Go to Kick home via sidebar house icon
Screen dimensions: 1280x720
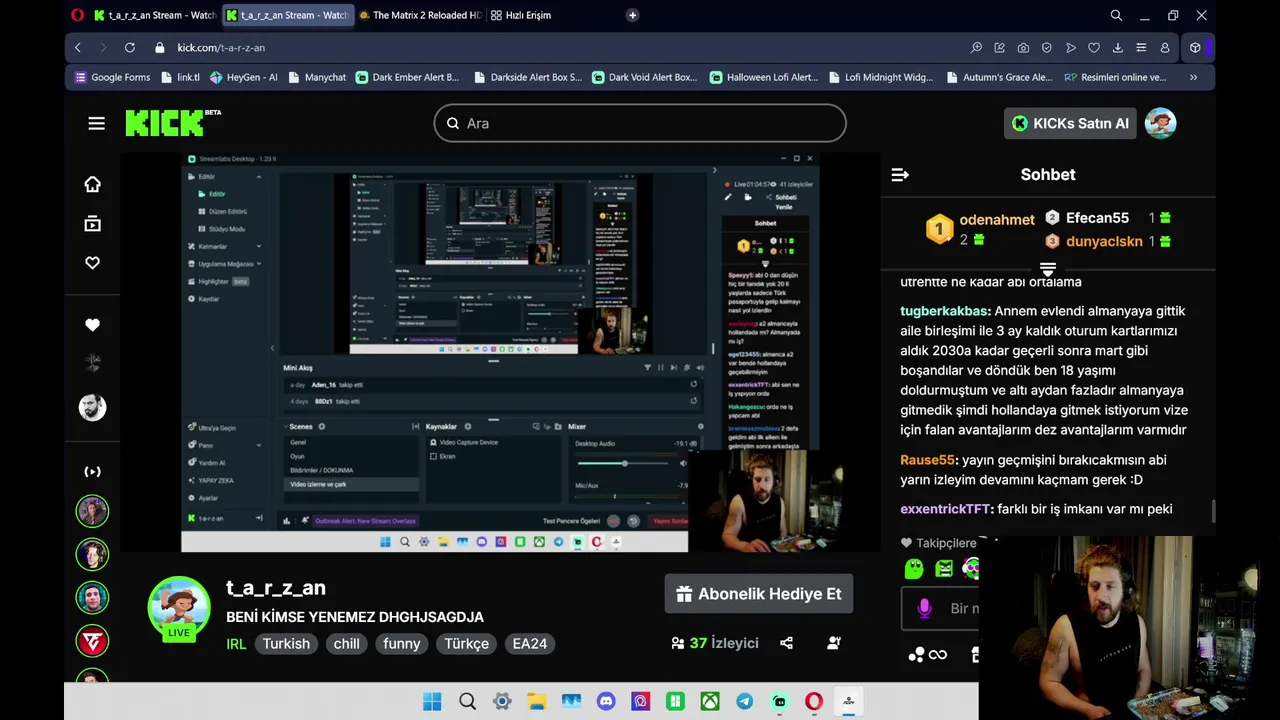point(92,184)
